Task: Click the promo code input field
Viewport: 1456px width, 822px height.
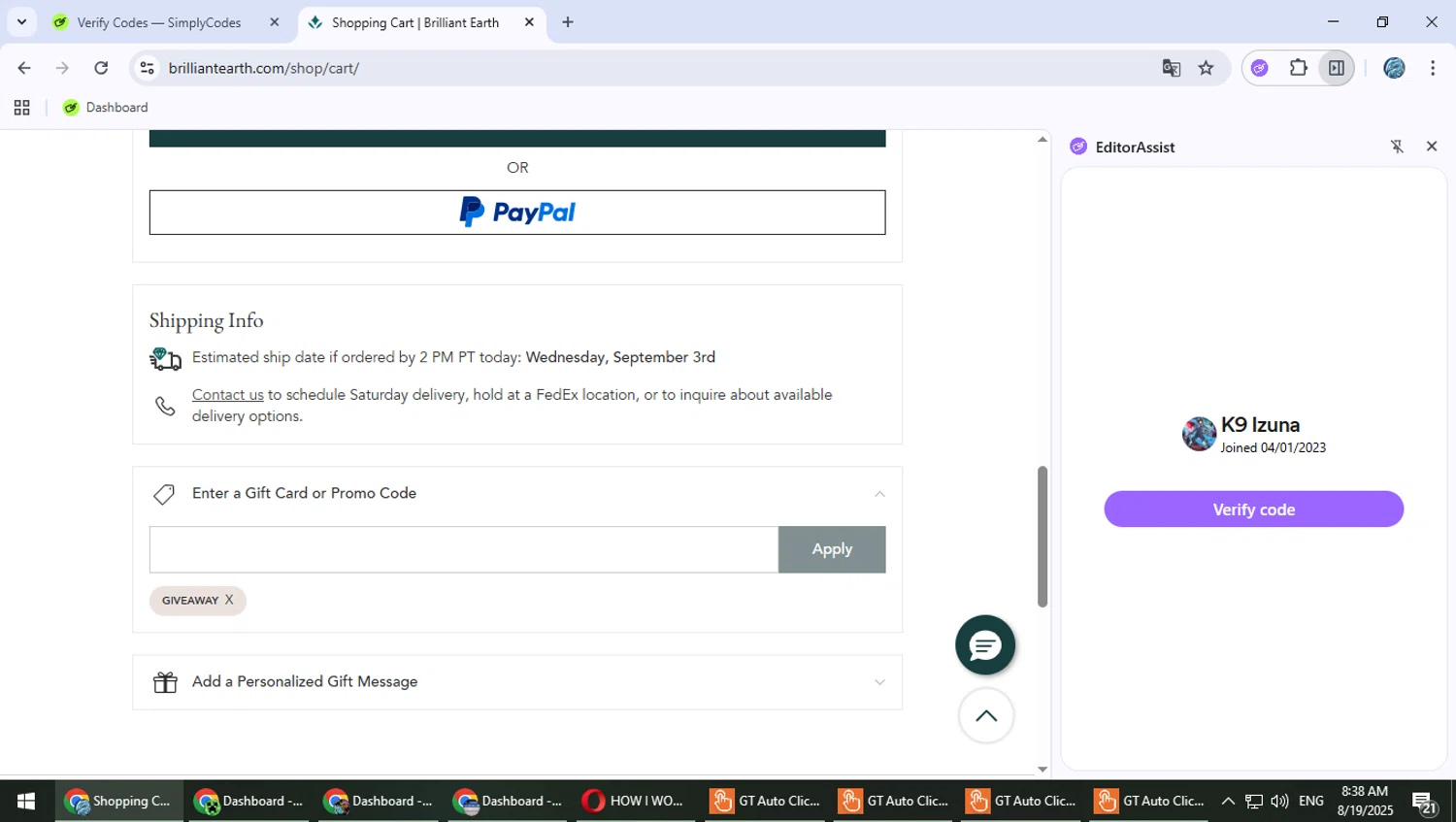Action: tap(464, 549)
